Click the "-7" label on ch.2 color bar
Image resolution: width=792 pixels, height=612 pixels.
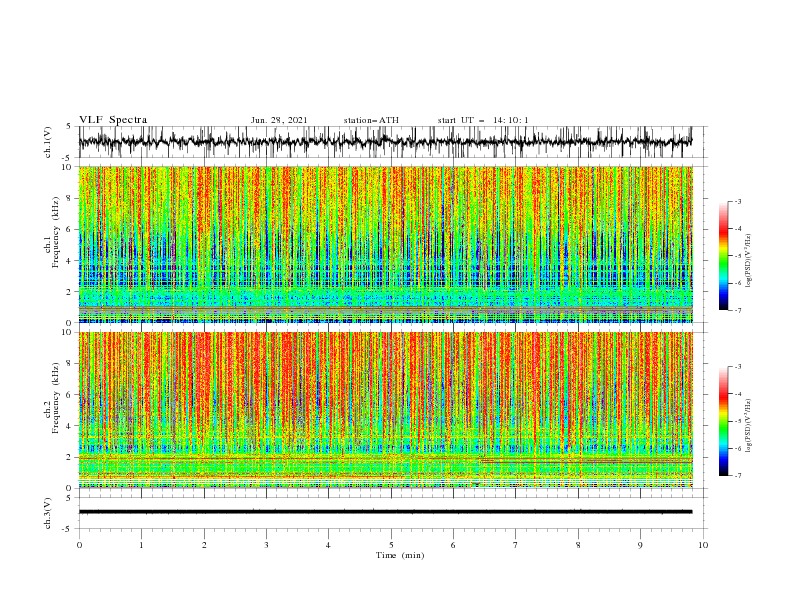tap(738, 476)
